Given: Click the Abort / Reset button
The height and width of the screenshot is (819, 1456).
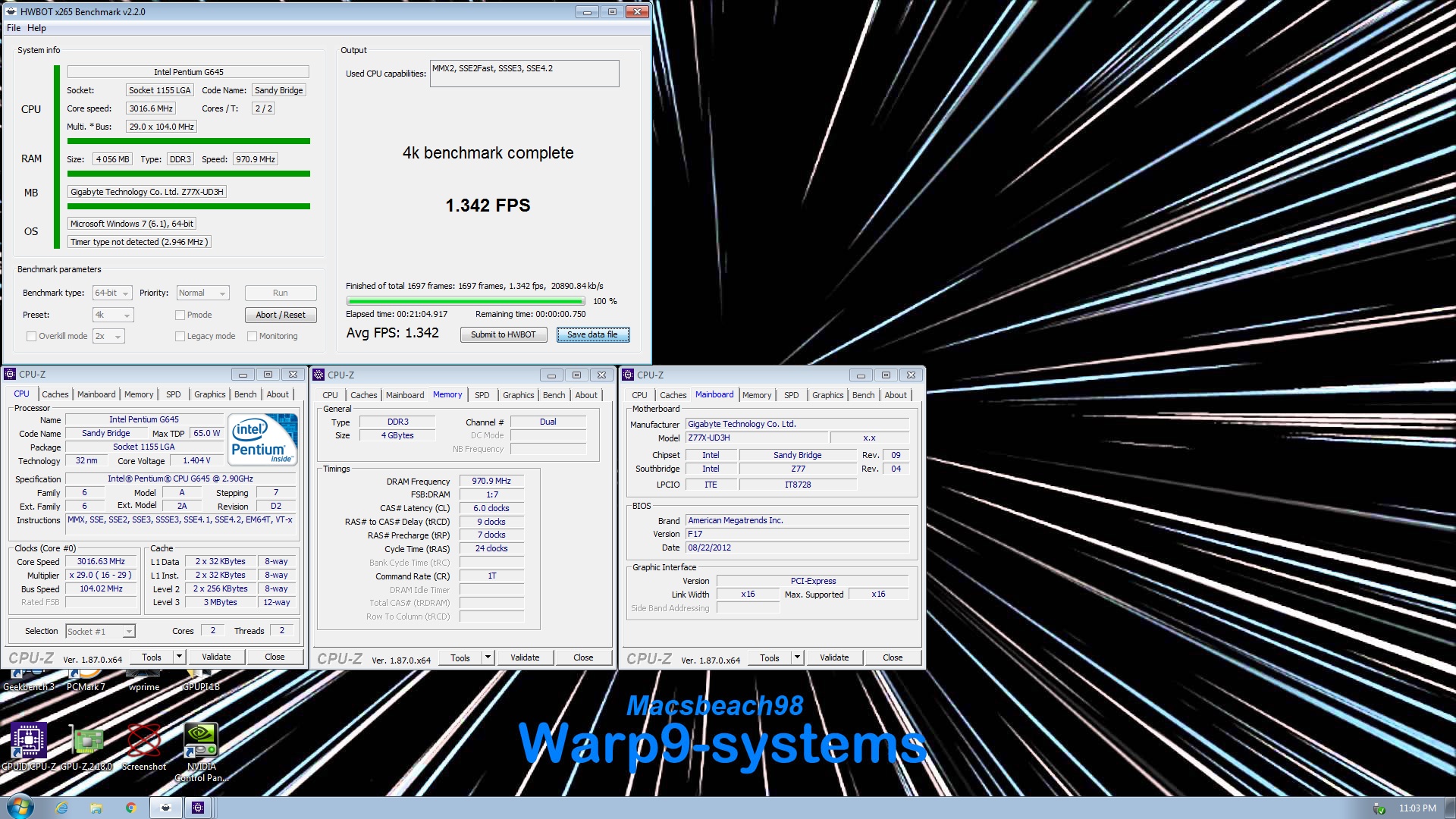Looking at the screenshot, I should (x=280, y=315).
